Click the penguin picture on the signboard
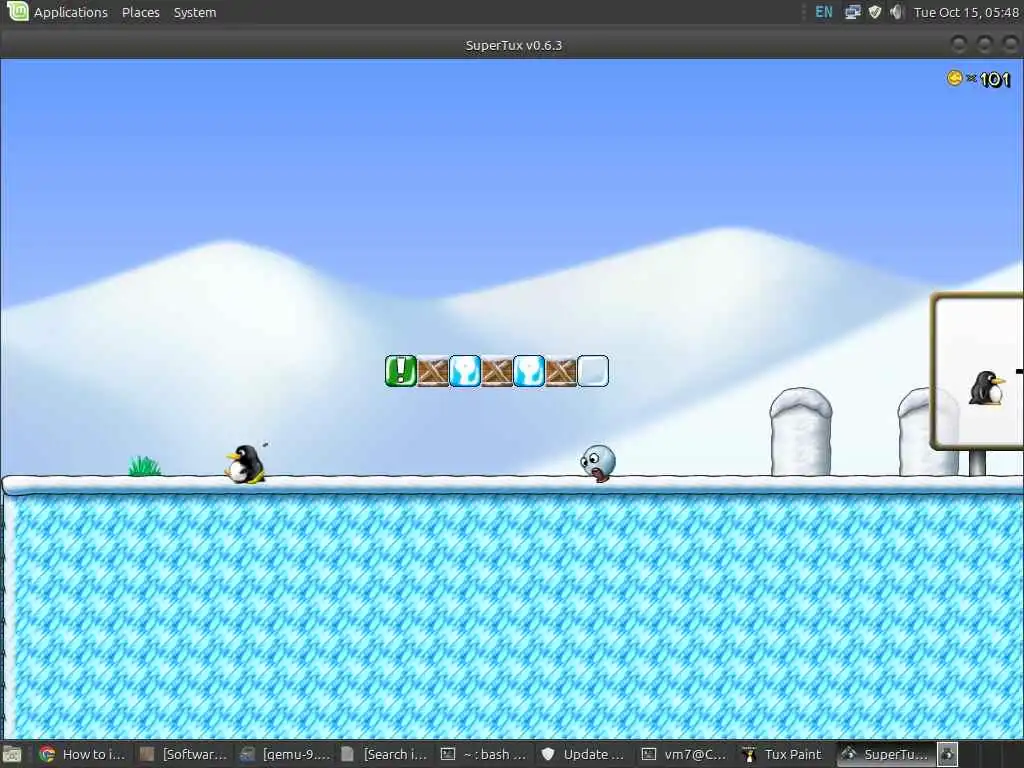1024x768 pixels. [986, 388]
